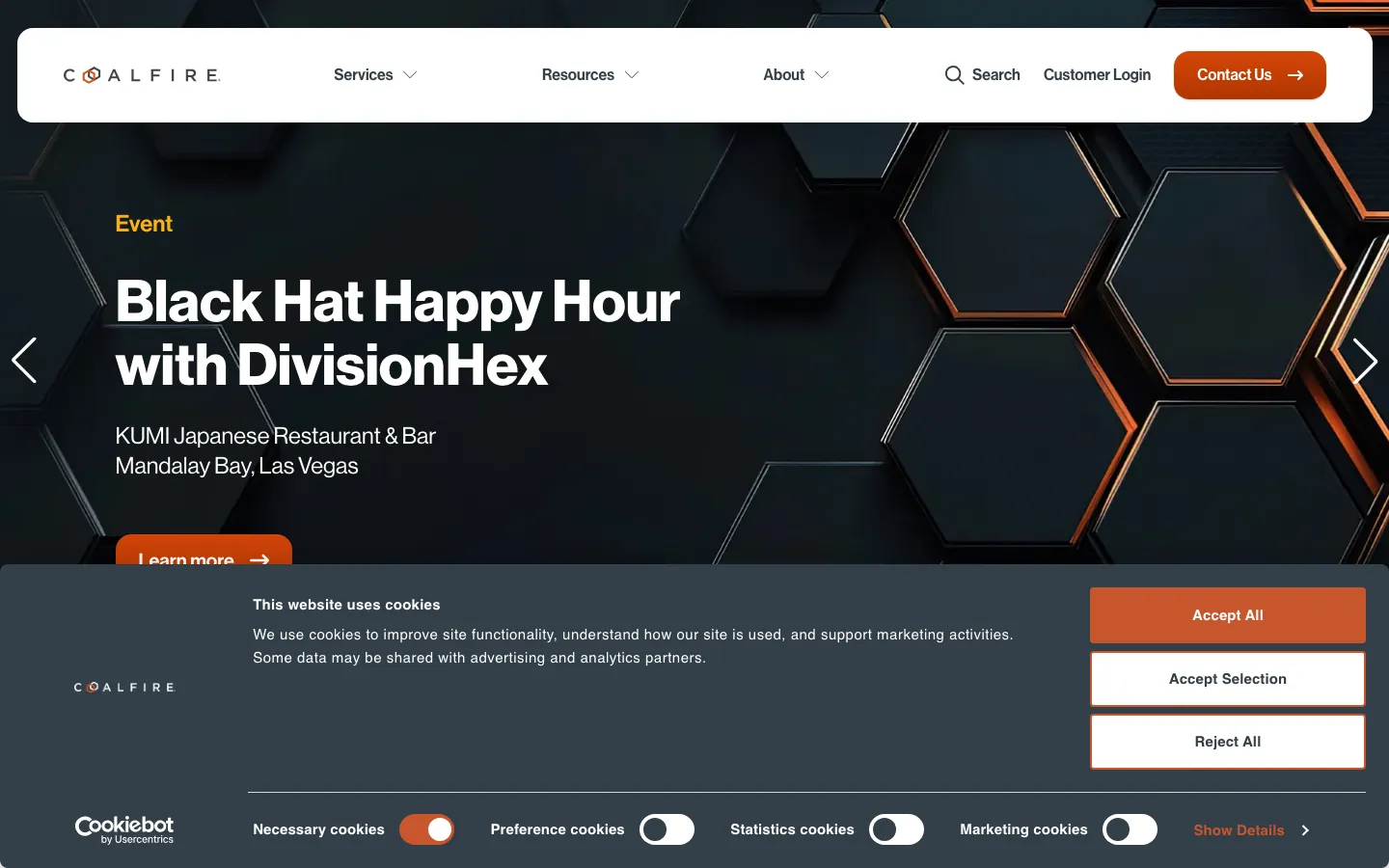Go to the previous carousel slide
1389x868 pixels.
[x=24, y=361]
